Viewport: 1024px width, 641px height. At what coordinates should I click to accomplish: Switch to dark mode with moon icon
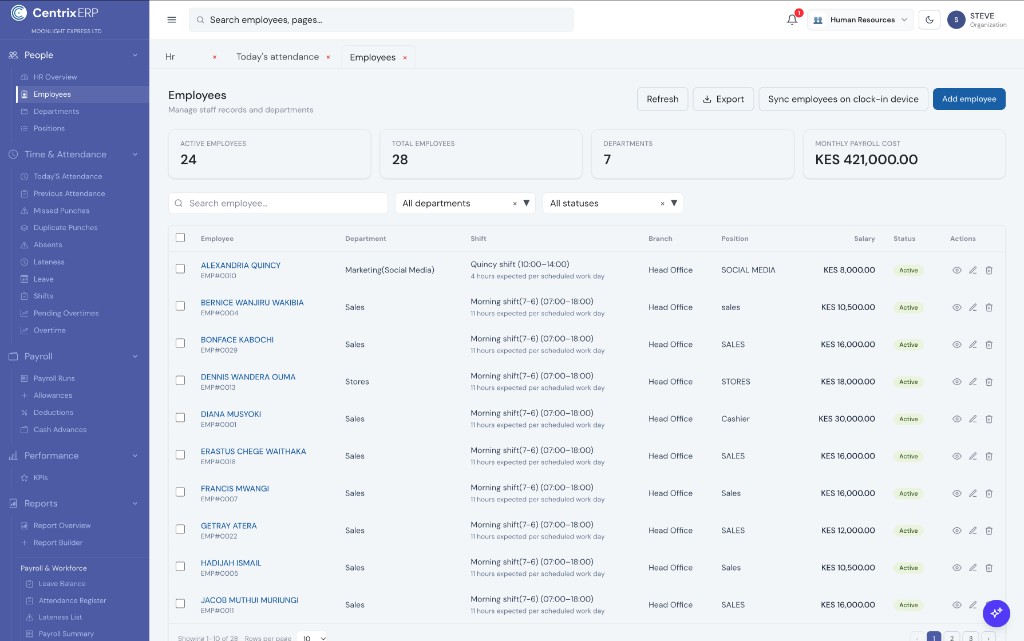[x=929, y=20]
